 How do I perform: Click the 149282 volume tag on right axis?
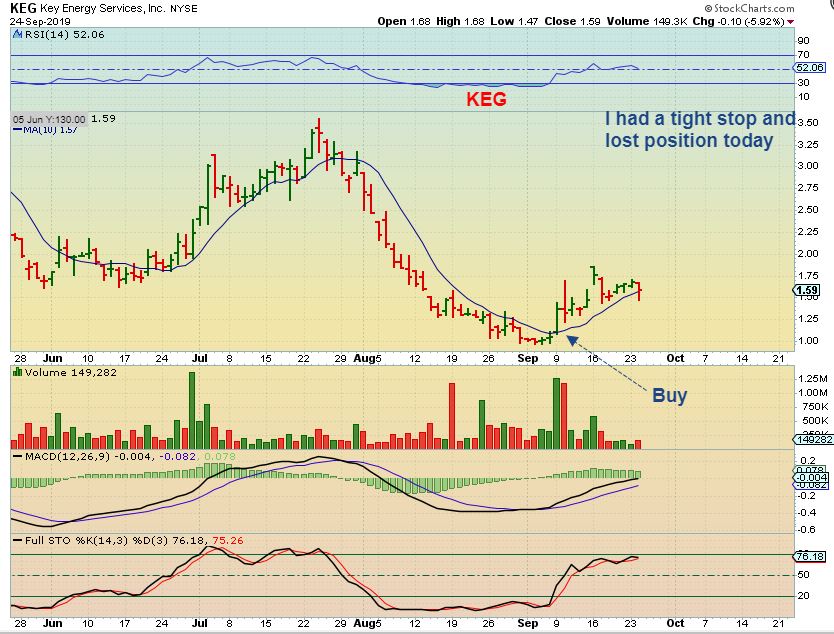(813, 440)
